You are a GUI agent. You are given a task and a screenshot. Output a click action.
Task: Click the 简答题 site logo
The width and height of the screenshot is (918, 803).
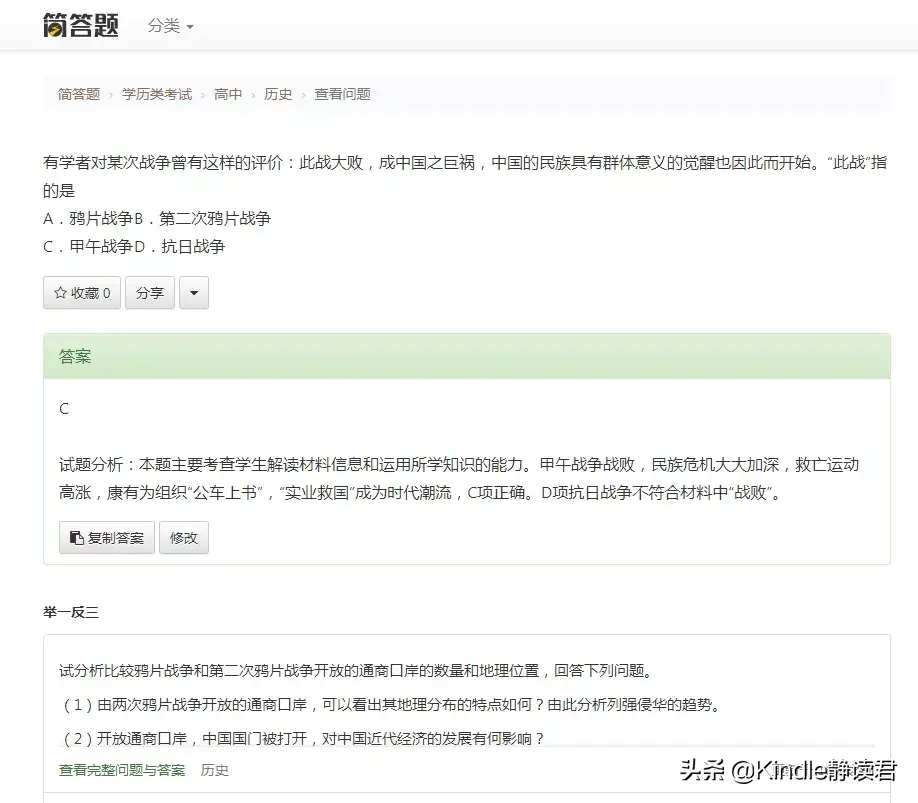pyautogui.click(x=81, y=25)
